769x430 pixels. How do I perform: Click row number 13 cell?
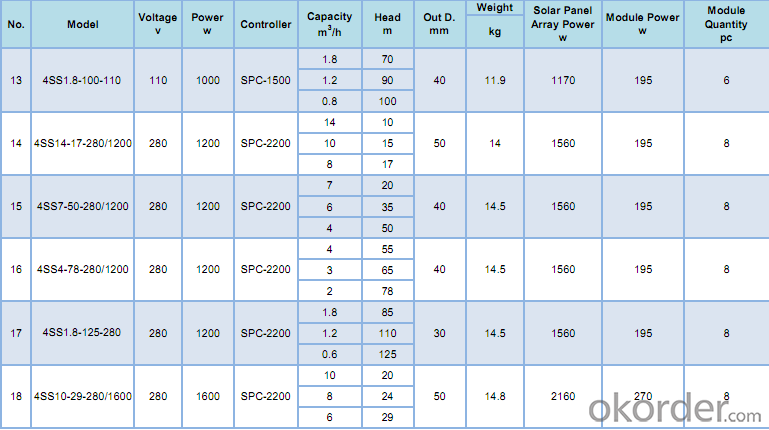pos(16,80)
